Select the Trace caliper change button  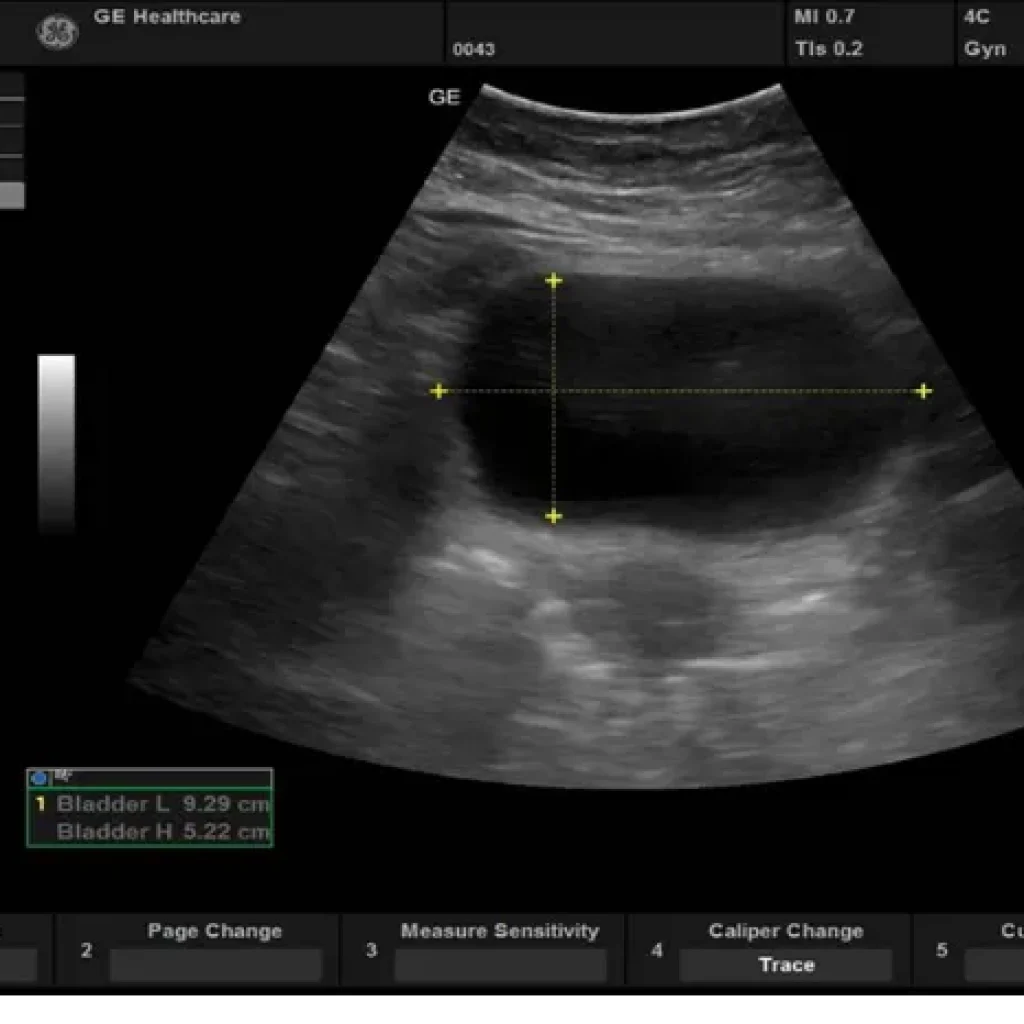[786, 965]
